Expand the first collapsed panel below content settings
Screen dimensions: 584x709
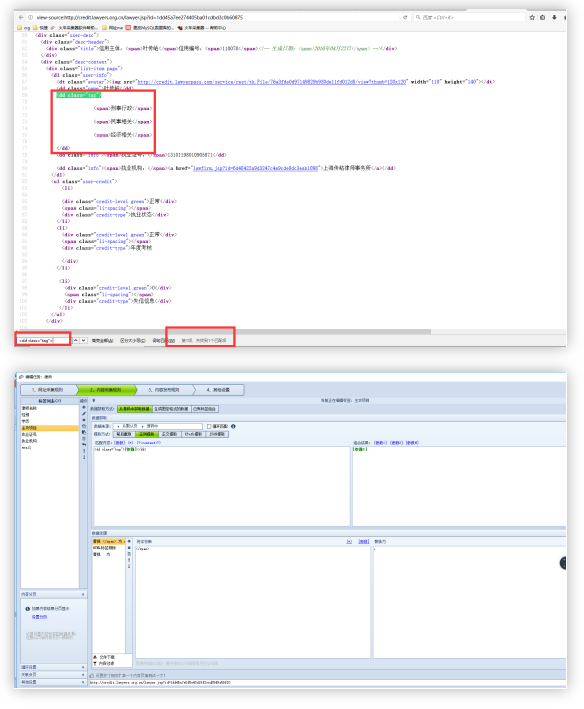tap(53, 667)
